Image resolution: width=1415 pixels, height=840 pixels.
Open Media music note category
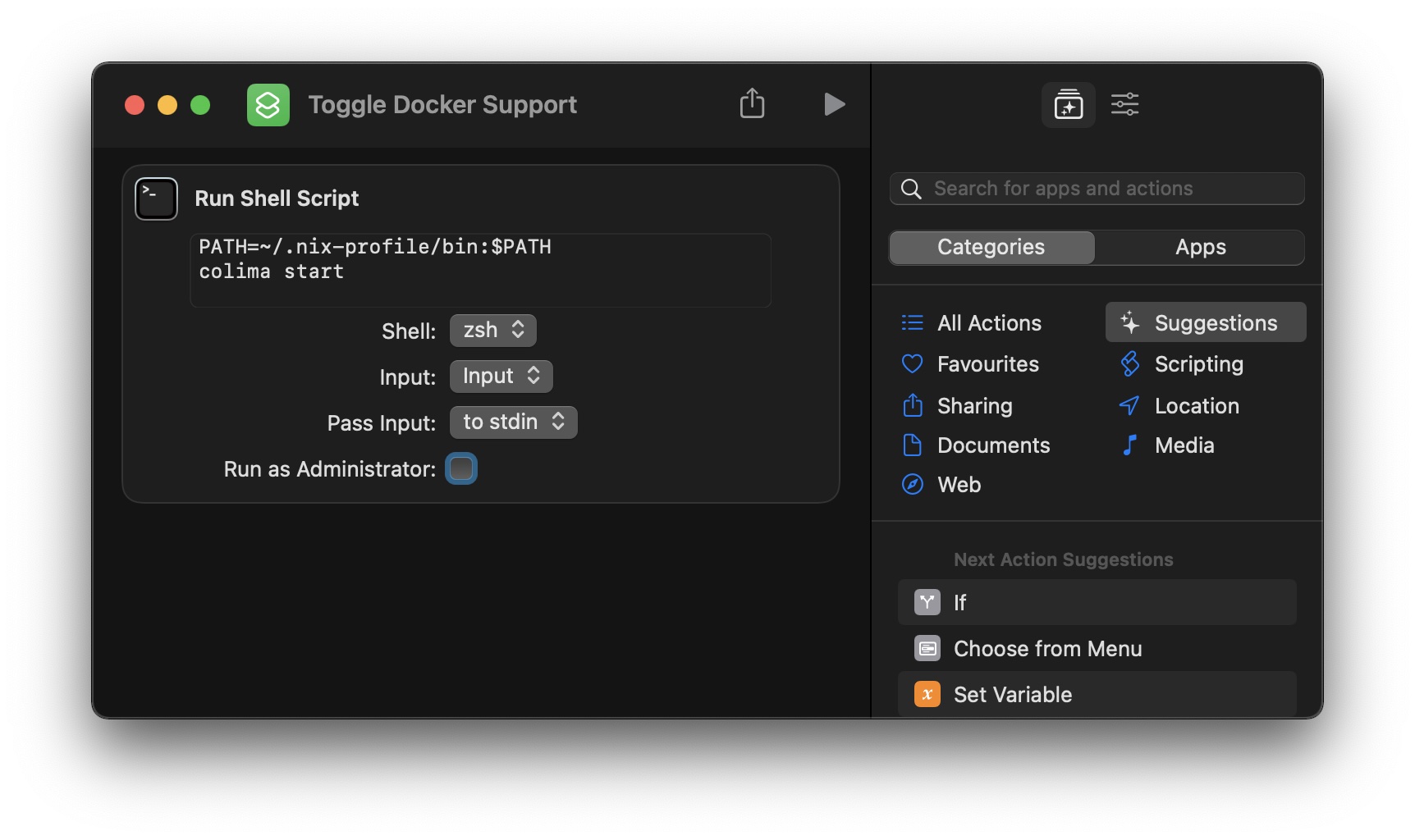pos(1130,445)
